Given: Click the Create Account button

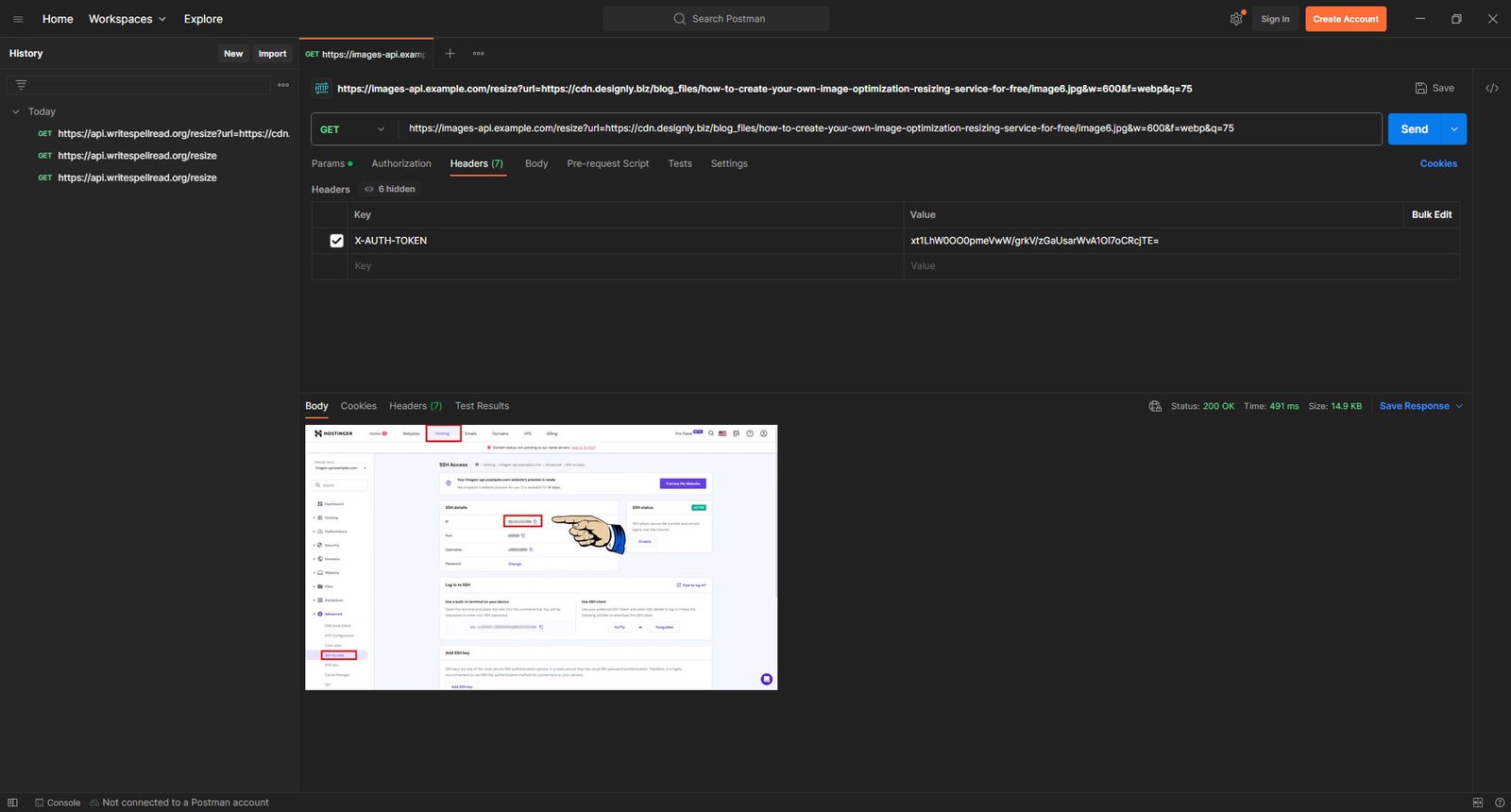Looking at the screenshot, I should point(1346,19).
